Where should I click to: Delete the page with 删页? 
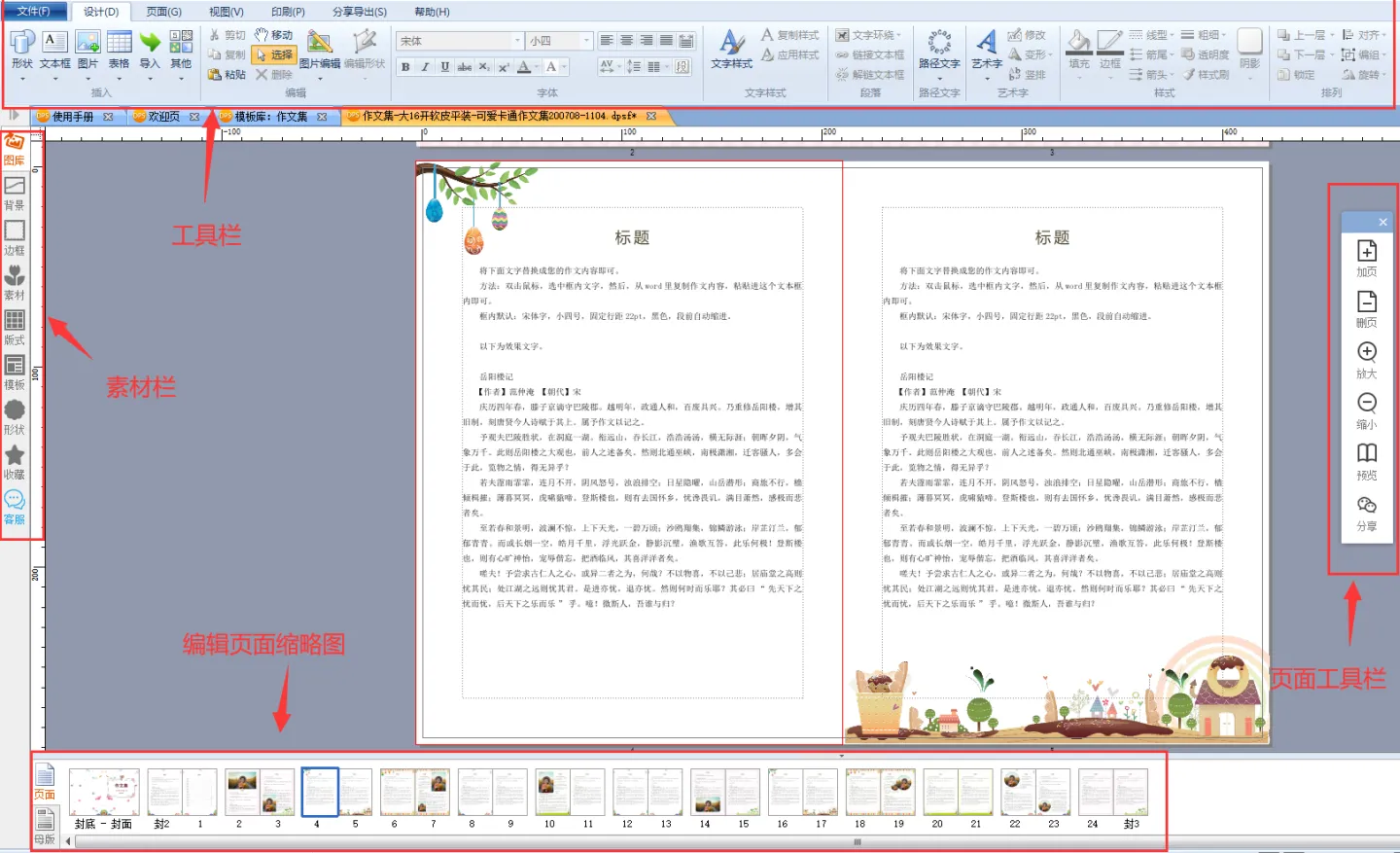[1367, 309]
